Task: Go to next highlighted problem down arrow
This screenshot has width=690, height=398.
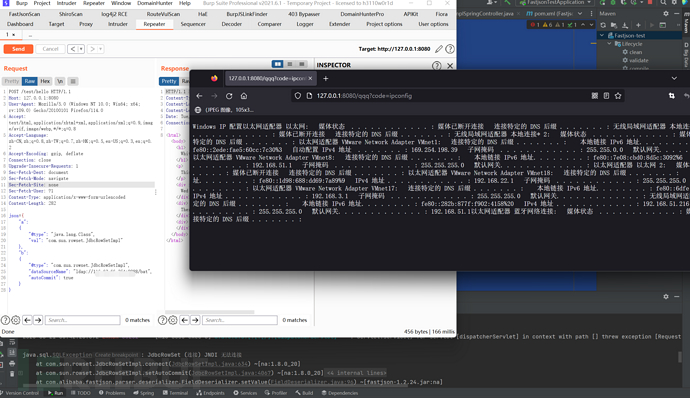Action: (x=591, y=25)
